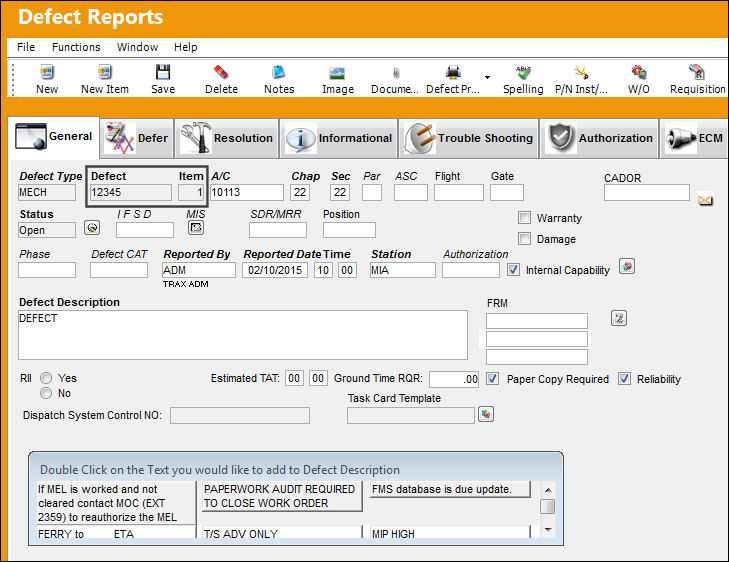Image resolution: width=729 pixels, height=562 pixels.
Task: Click the Delete eraser icon
Action: (221, 73)
